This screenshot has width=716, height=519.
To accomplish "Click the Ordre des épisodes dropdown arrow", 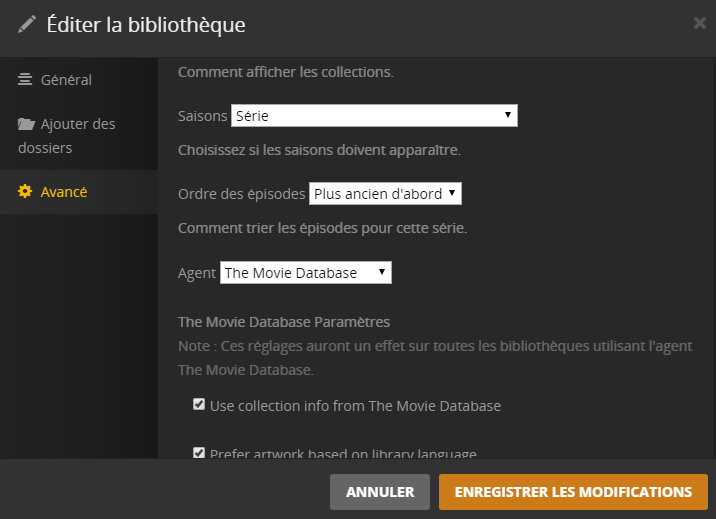I will pyautogui.click(x=452, y=193).
